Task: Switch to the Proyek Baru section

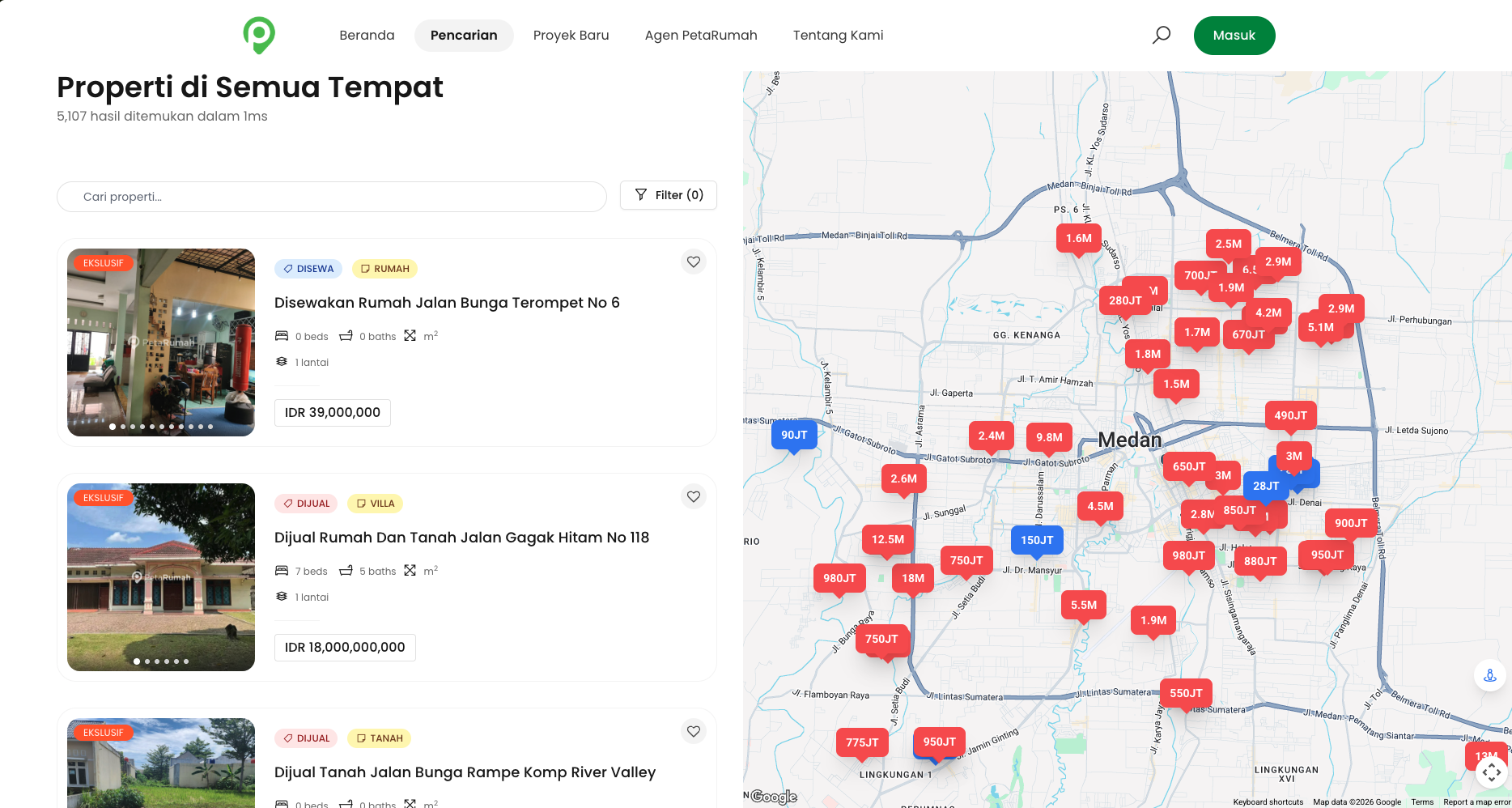Action: [571, 35]
